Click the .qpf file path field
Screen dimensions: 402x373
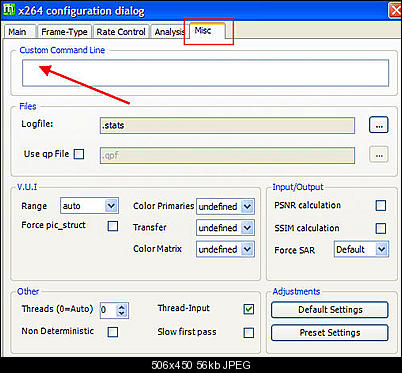227,155
